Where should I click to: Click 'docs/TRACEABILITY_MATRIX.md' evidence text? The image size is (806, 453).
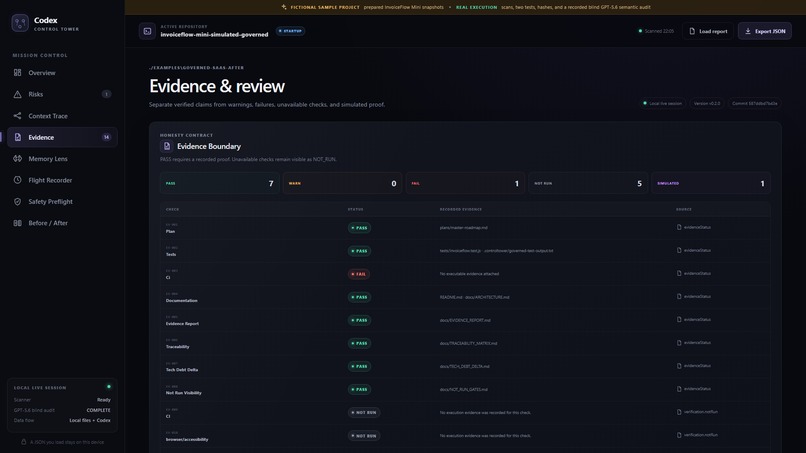click(468, 343)
